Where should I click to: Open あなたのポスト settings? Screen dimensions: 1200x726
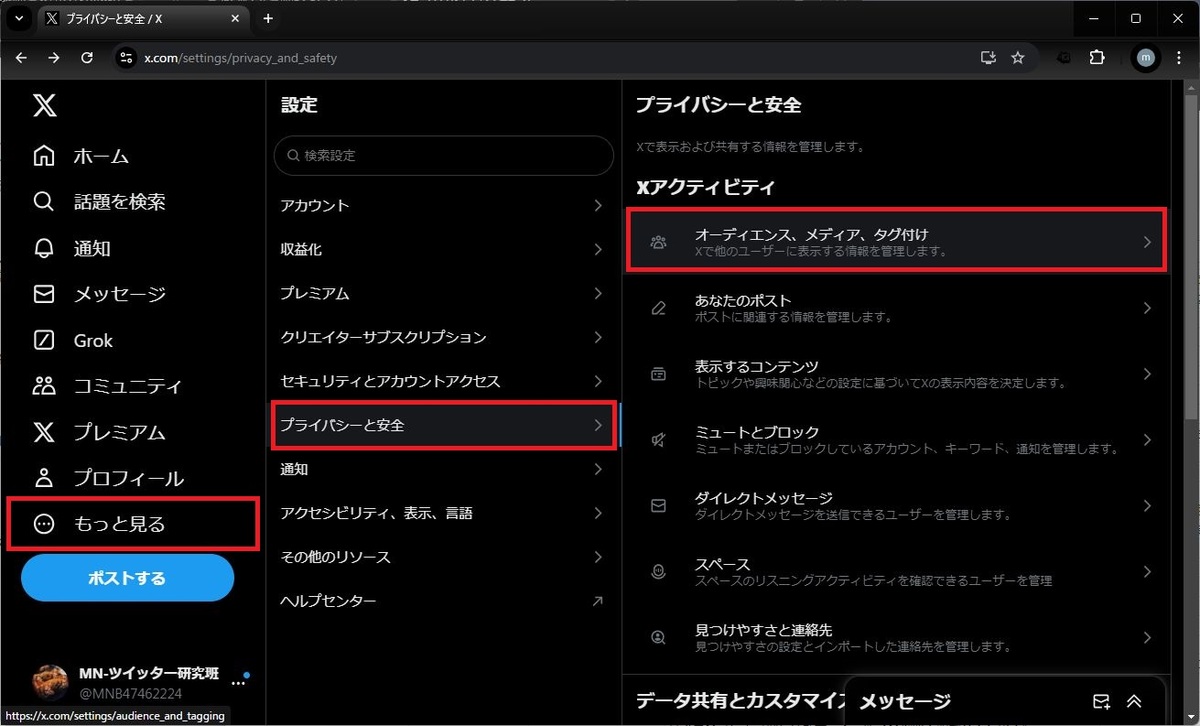tap(896, 308)
